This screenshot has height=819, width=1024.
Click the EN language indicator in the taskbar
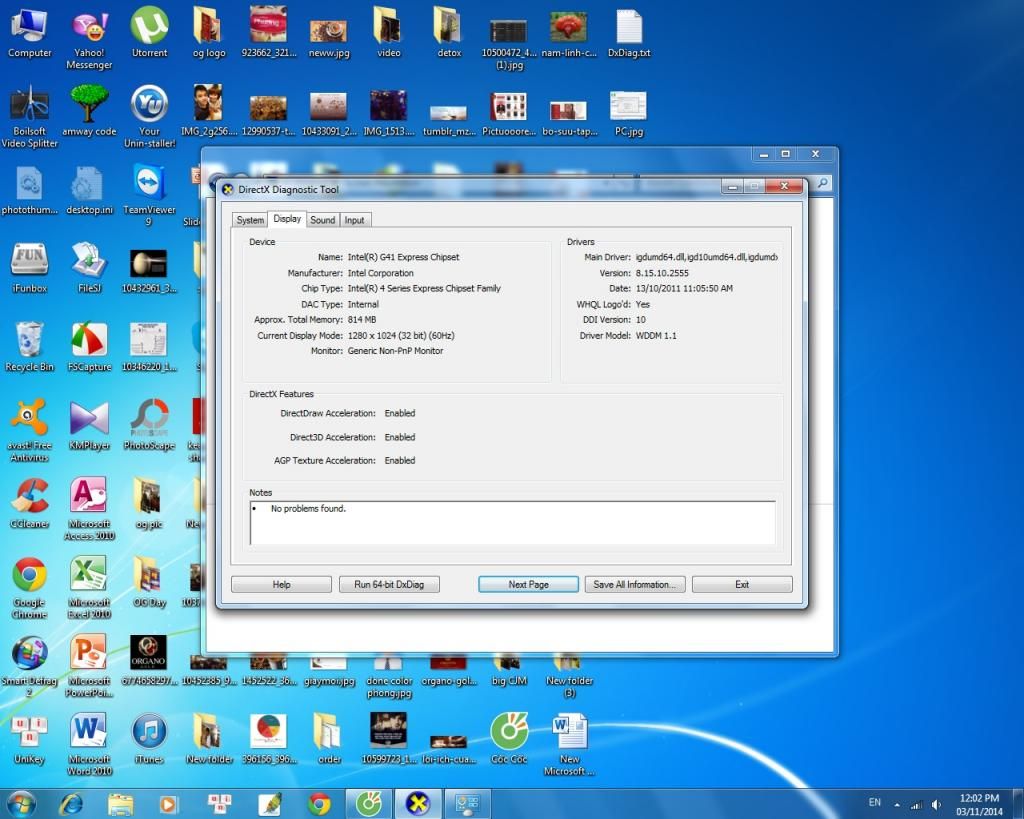coord(875,803)
